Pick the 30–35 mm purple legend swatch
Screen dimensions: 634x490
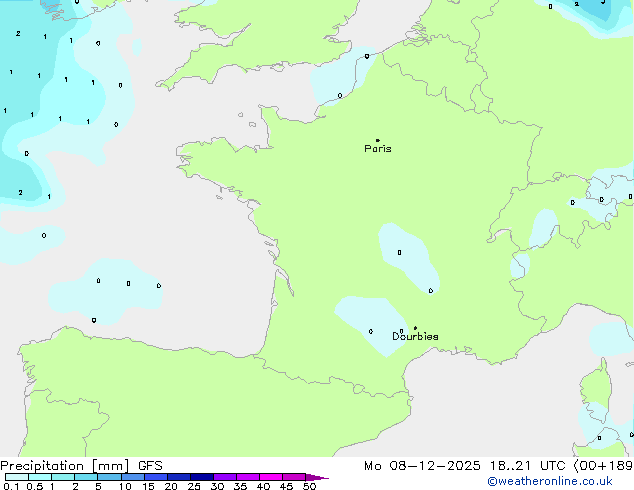pyautogui.click(x=225, y=477)
